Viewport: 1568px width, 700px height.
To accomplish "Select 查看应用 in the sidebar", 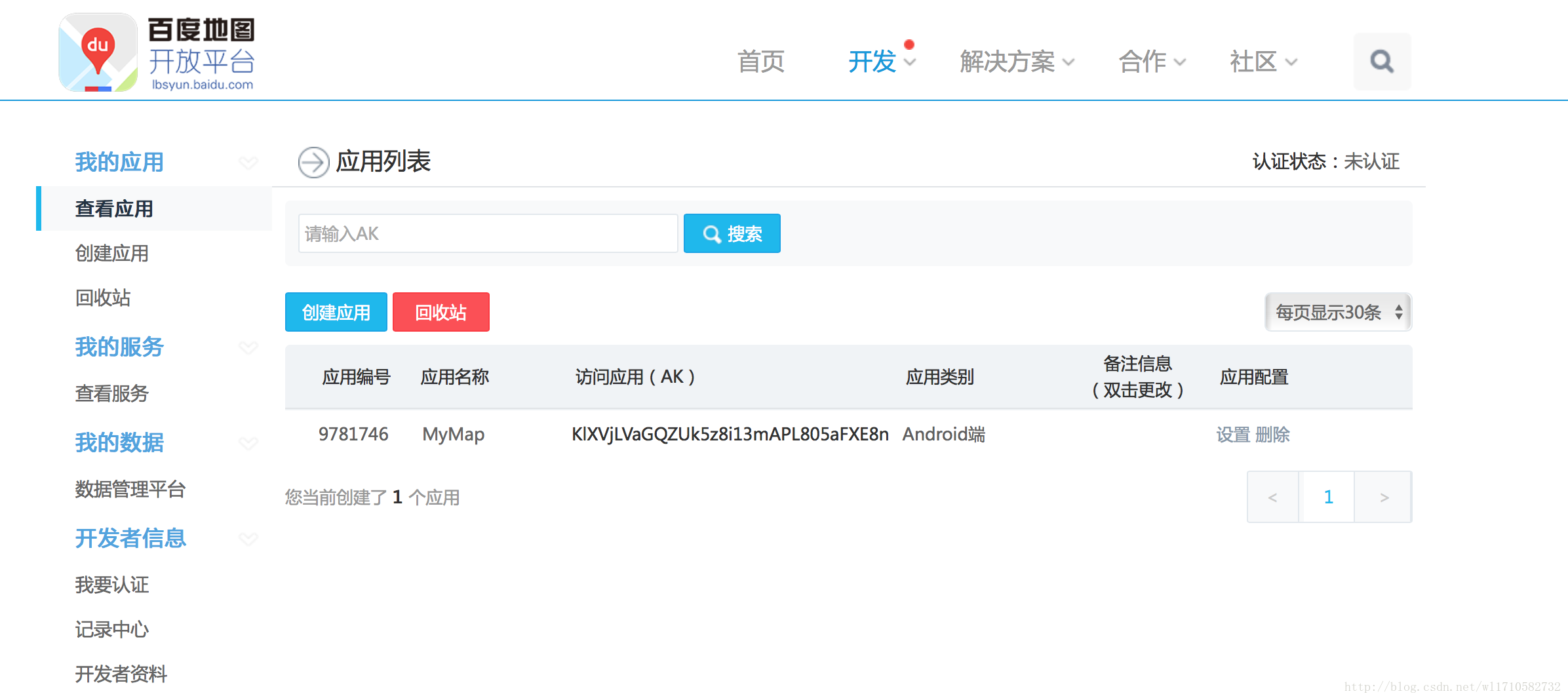I will pos(154,208).
